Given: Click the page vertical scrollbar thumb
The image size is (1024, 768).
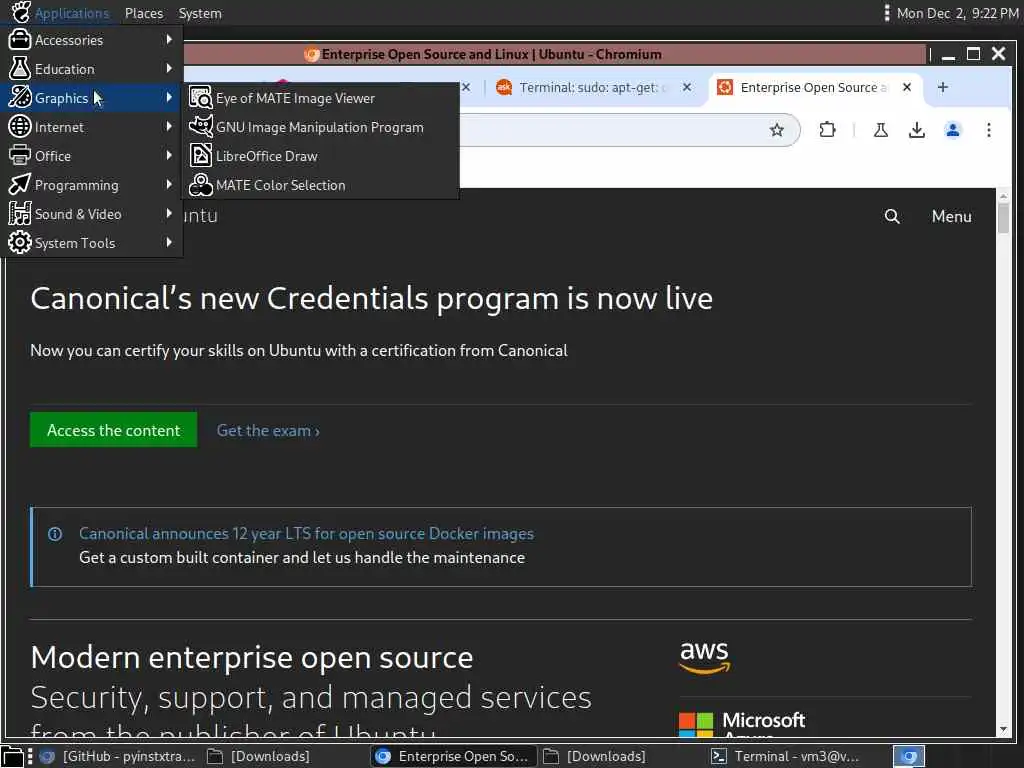Looking at the screenshot, I should (x=1004, y=218).
